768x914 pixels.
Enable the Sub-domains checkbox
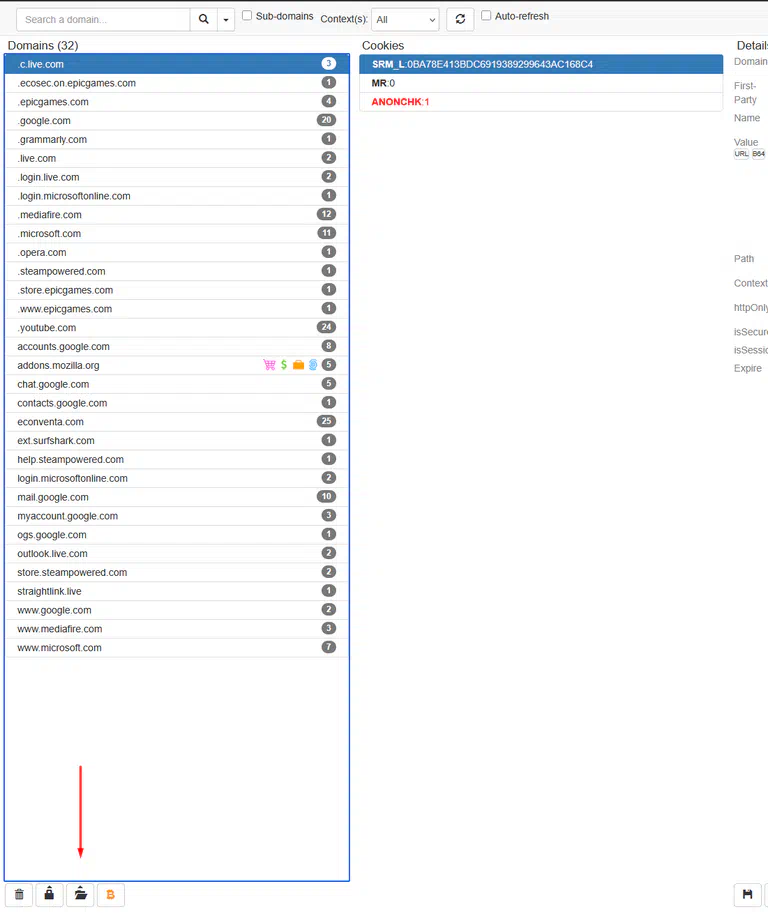pyautogui.click(x=247, y=16)
